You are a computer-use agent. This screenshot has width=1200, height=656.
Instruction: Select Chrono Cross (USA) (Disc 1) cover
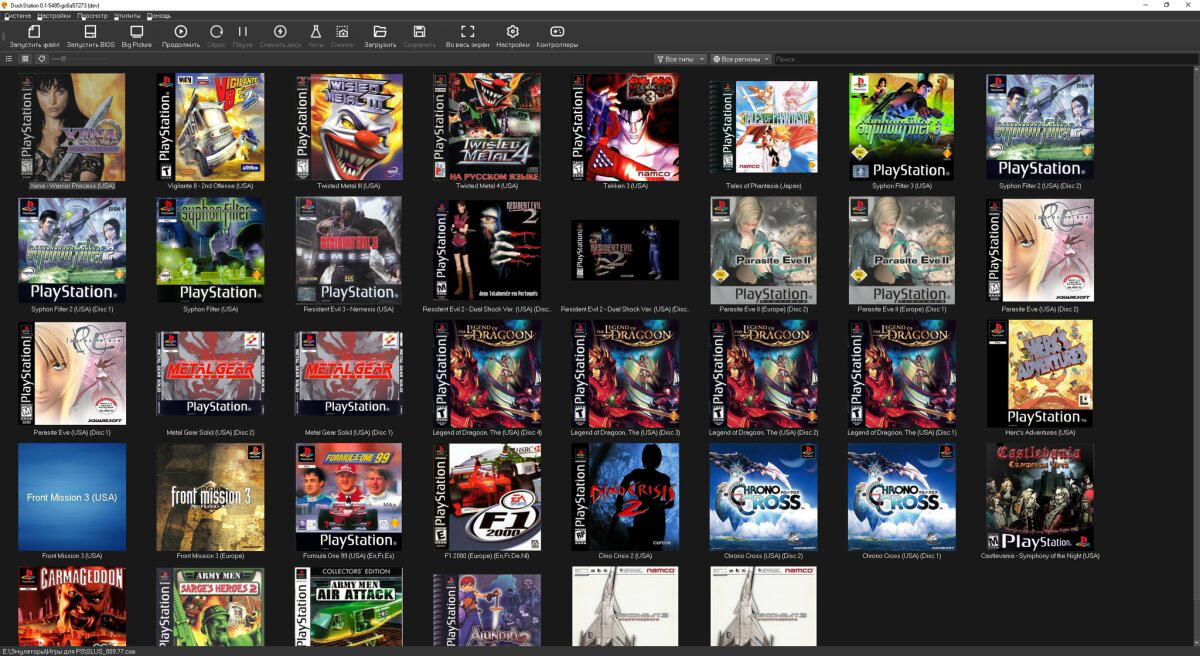tap(901, 497)
